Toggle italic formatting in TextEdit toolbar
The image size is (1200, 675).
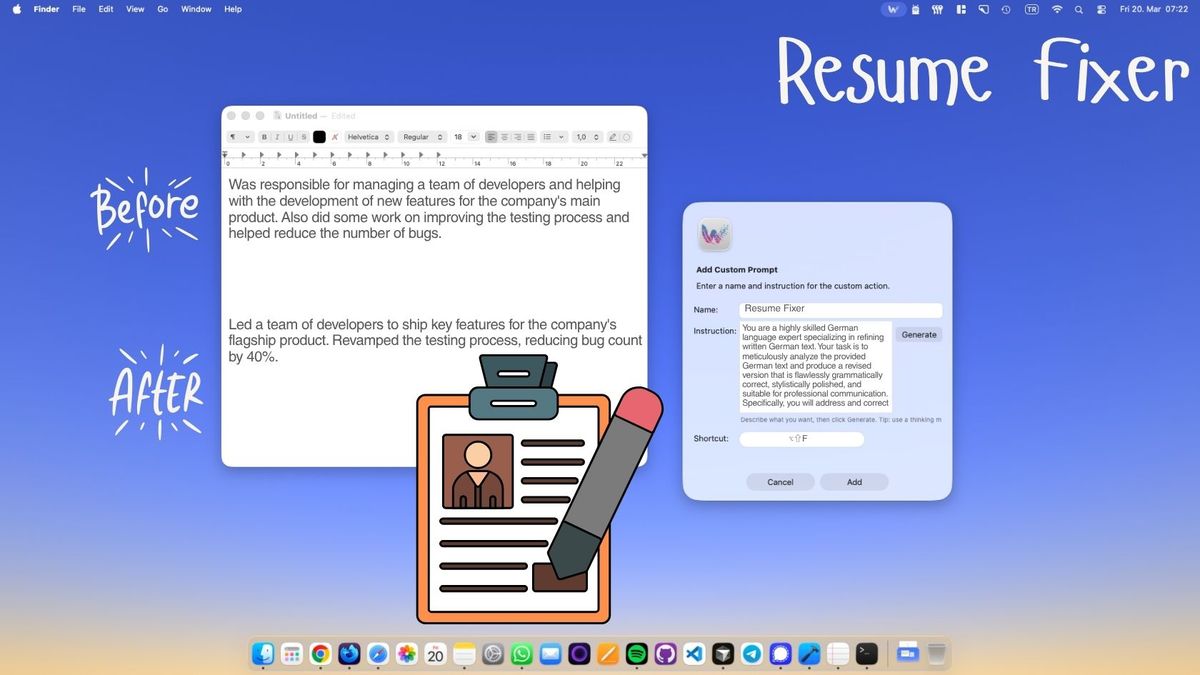277,137
